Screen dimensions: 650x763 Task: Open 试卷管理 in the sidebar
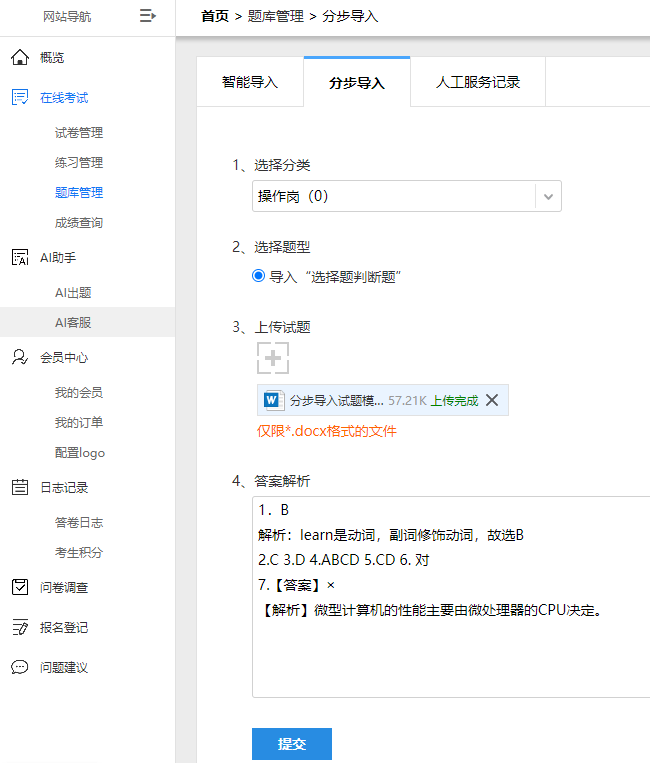click(x=79, y=132)
